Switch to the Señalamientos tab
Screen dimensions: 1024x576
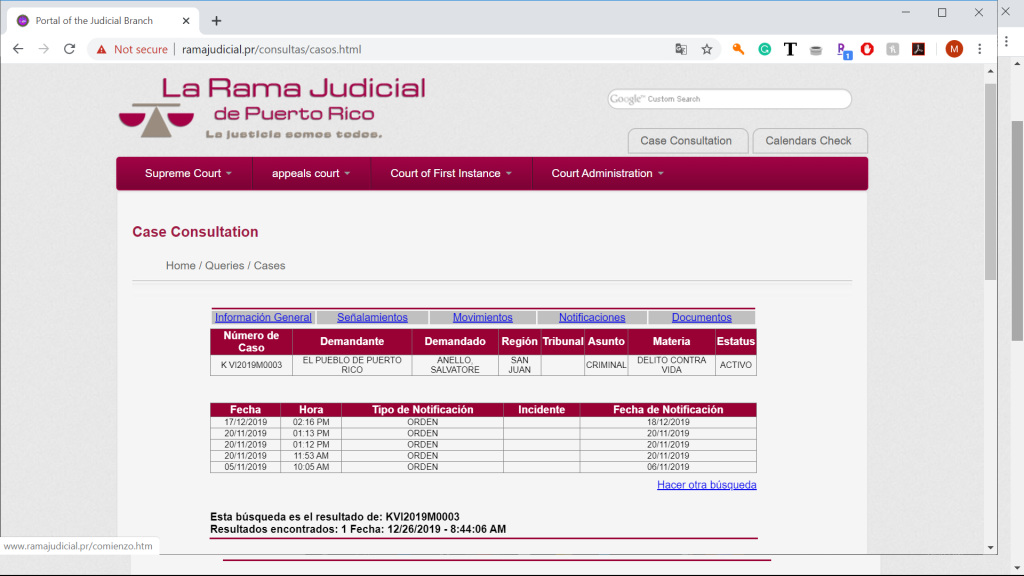372,318
